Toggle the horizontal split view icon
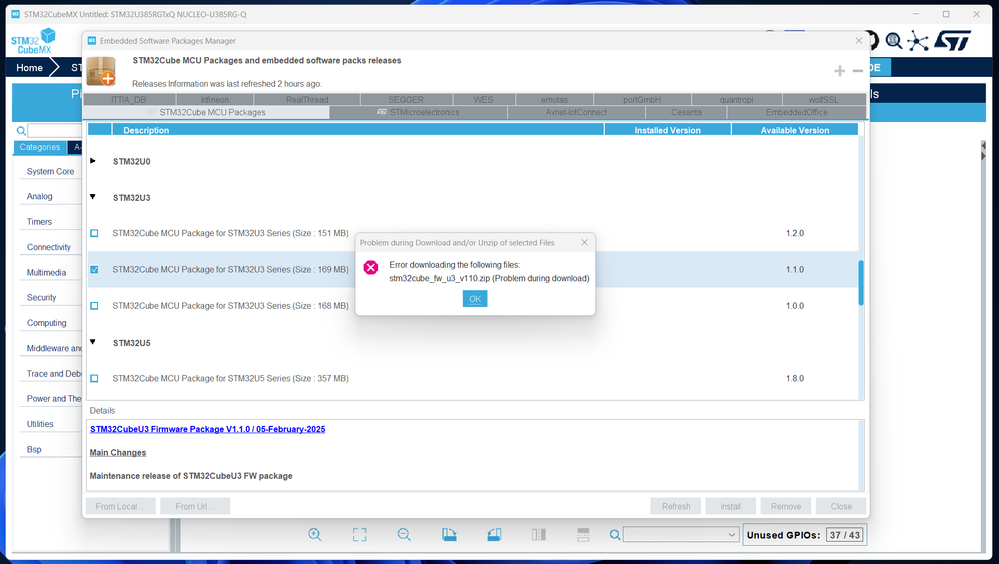This screenshot has height=564, width=999. point(583,535)
